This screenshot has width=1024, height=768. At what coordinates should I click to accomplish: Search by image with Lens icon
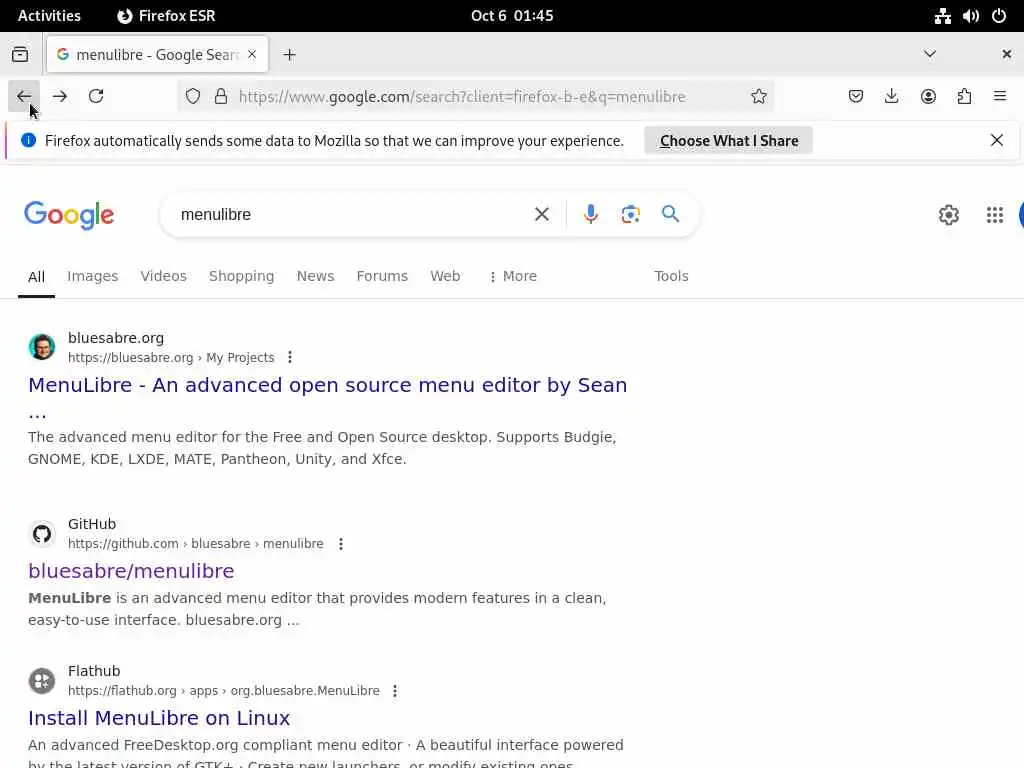pyautogui.click(x=630, y=214)
